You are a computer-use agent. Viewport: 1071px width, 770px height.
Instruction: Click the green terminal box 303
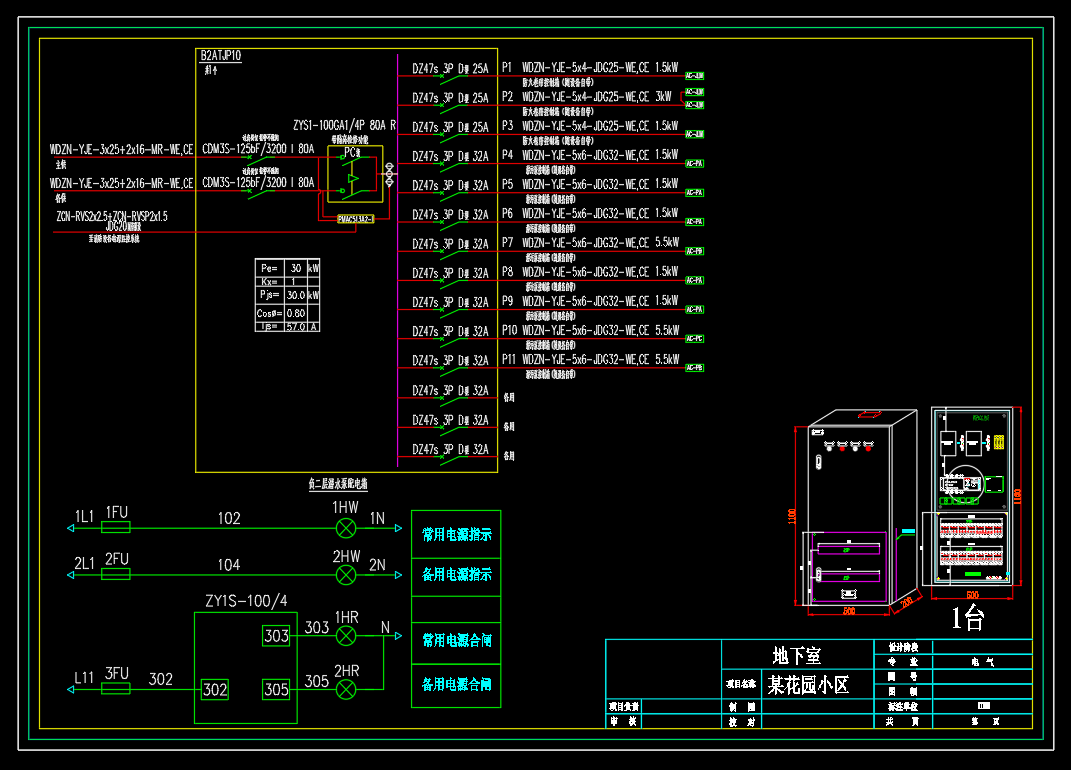coord(276,636)
